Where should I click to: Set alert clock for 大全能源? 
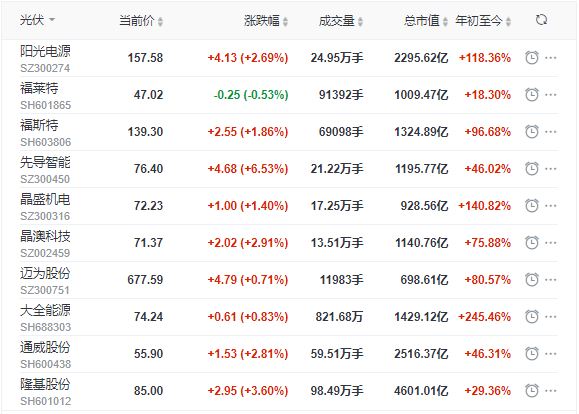pyautogui.click(x=532, y=317)
